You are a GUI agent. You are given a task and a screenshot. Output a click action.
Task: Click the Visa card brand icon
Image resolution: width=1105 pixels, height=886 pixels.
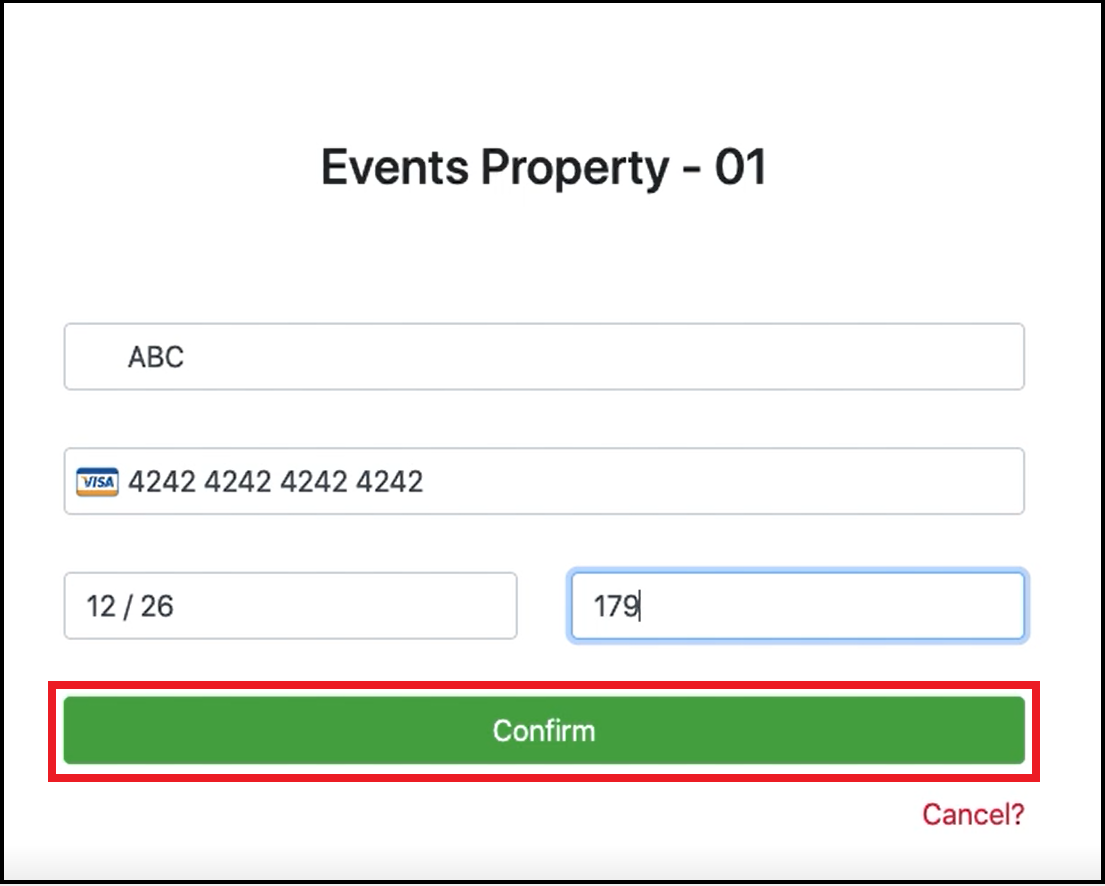[x=97, y=483]
